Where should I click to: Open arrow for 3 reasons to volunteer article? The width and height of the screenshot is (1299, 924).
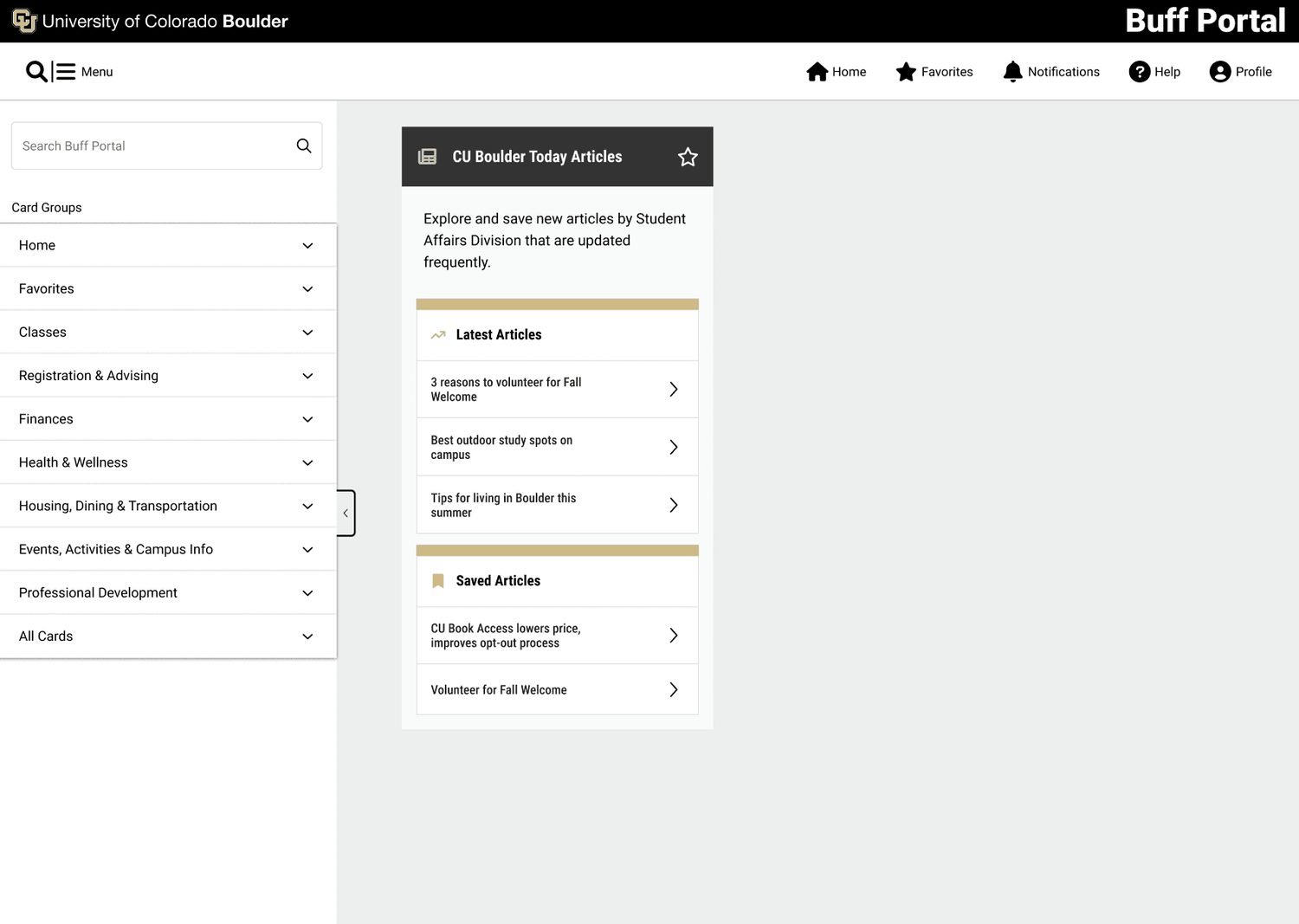pos(673,390)
